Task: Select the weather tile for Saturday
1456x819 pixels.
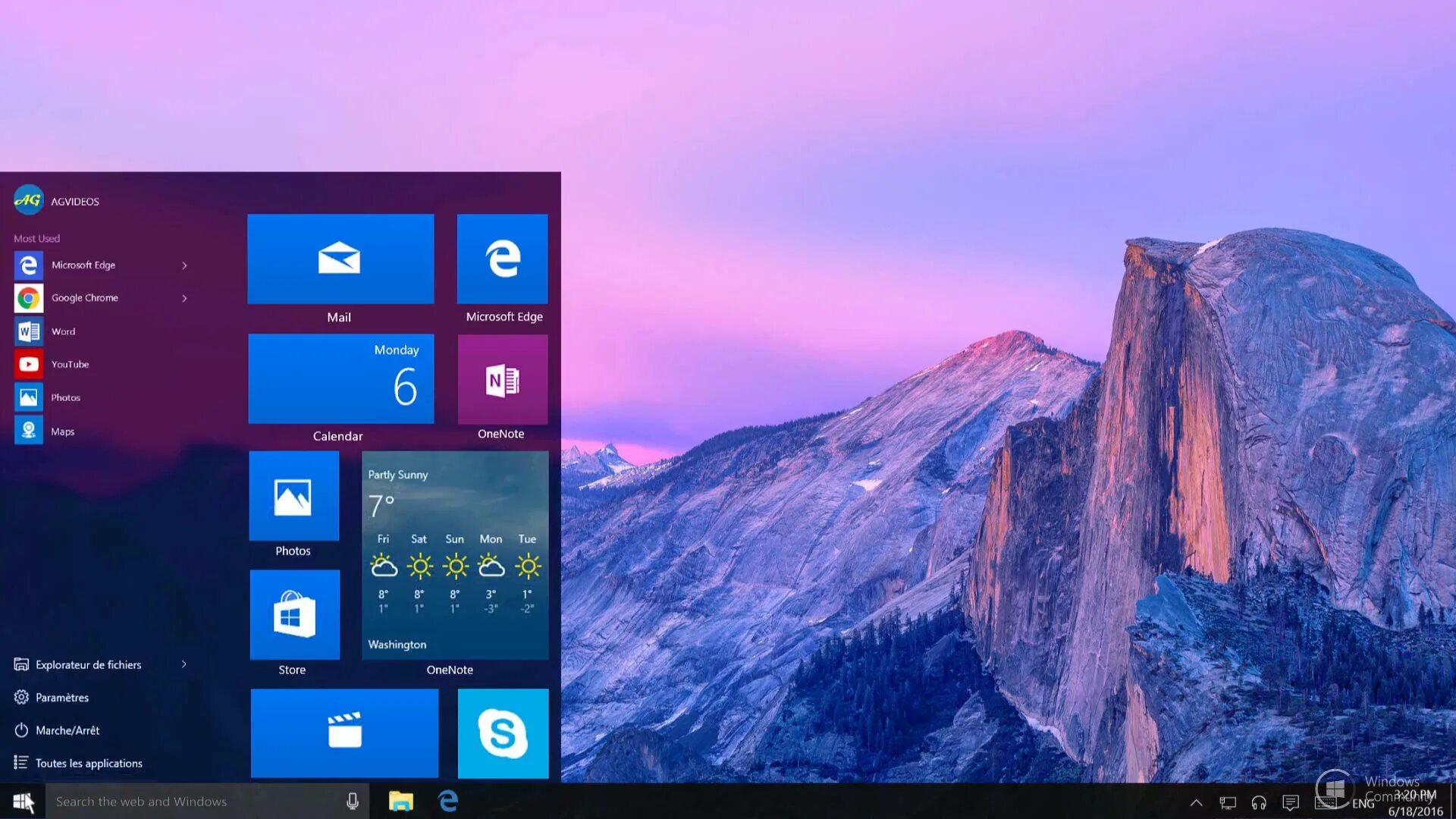Action: (418, 570)
